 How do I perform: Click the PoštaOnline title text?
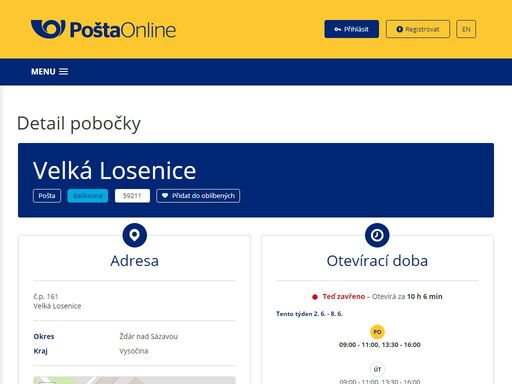123,30
